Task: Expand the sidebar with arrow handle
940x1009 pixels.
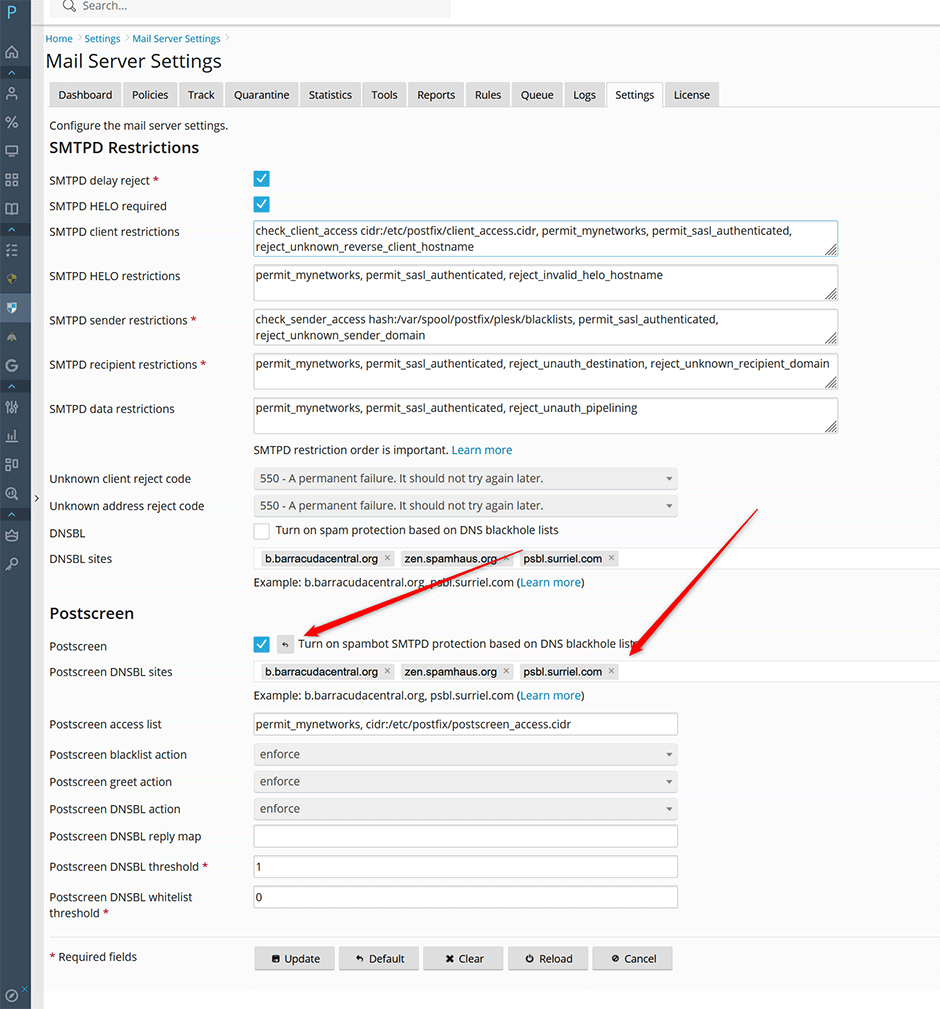Action: point(37,498)
